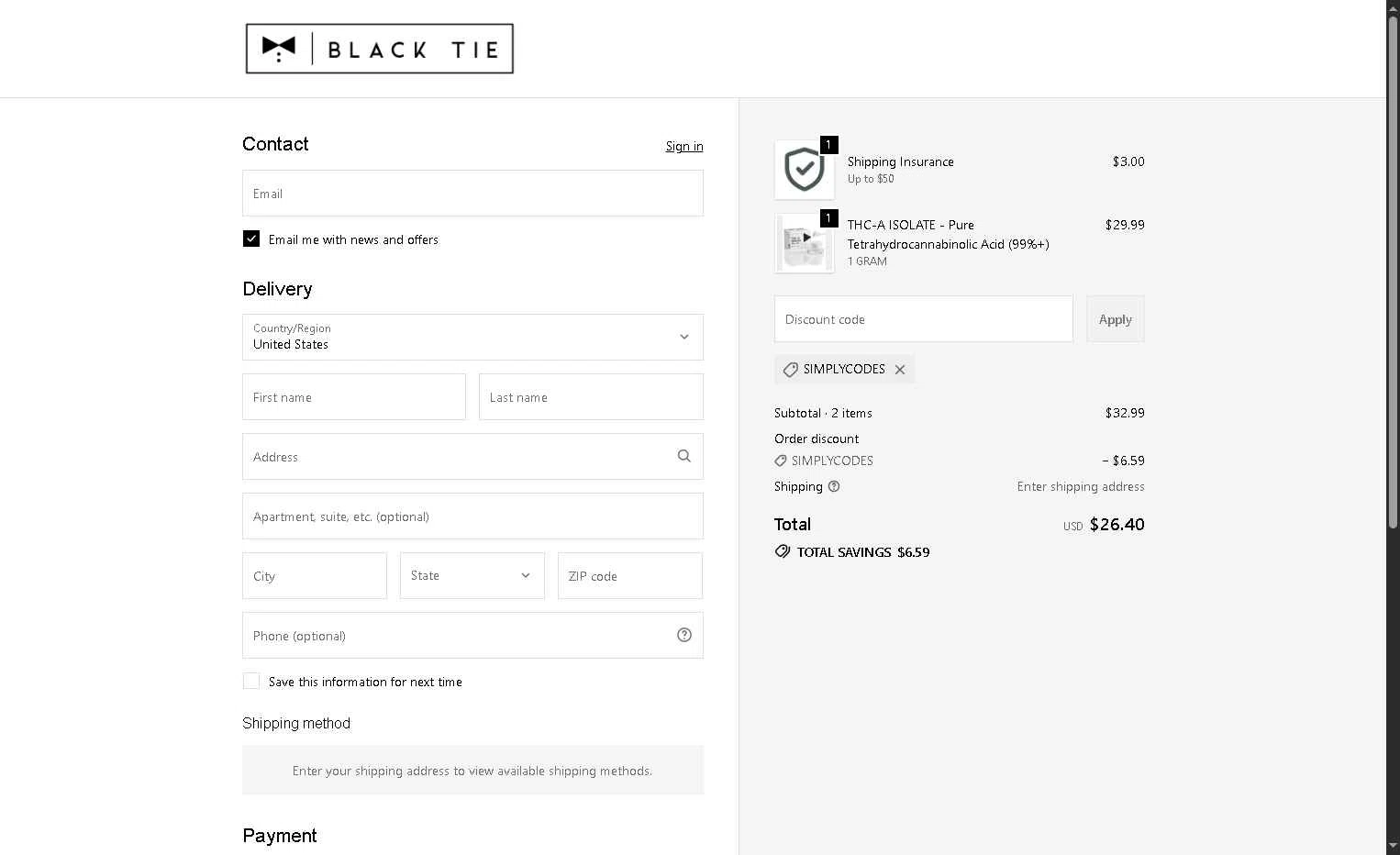Click the Total Savings tag icon
Screen dimensions: 1400x855
coord(783,551)
